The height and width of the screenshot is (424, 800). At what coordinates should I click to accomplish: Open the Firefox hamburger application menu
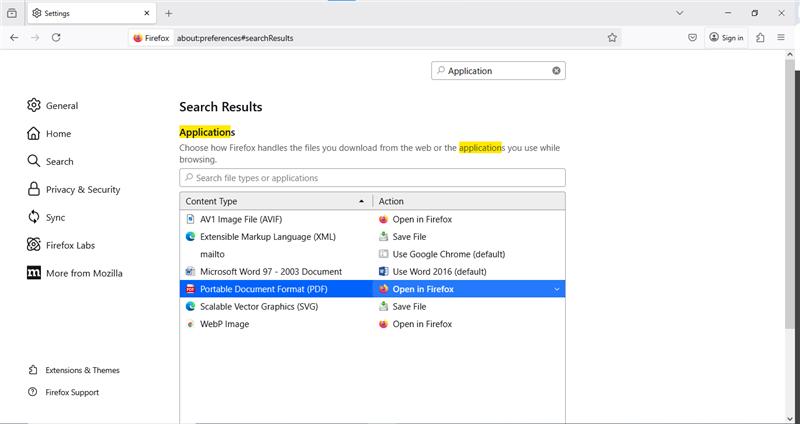pos(781,38)
